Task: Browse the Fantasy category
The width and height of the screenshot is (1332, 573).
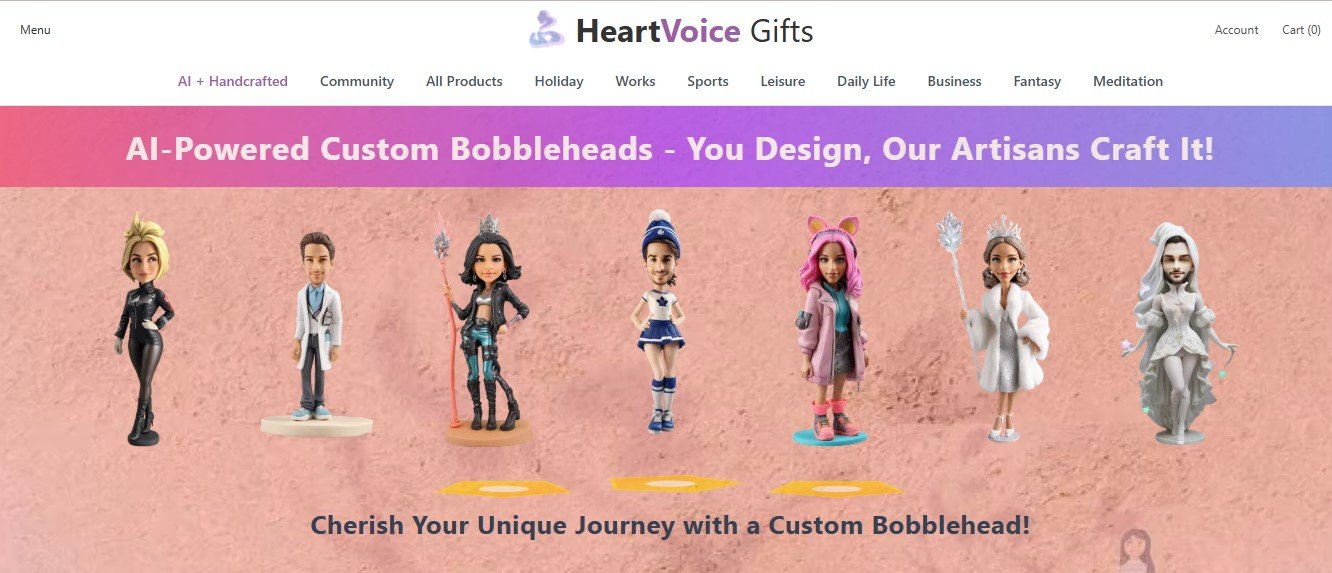Action: pos(1037,82)
